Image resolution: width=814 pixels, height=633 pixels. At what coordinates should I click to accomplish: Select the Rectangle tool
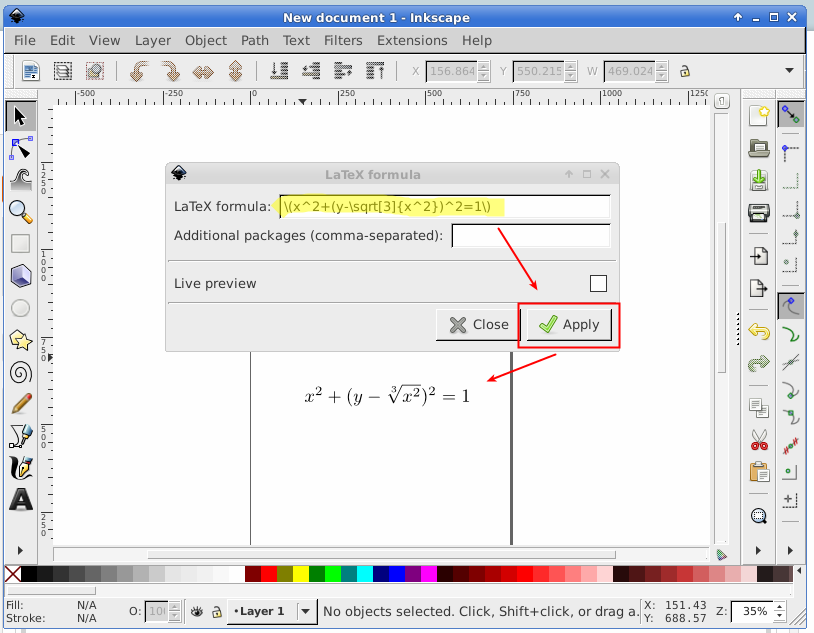pos(19,243)
